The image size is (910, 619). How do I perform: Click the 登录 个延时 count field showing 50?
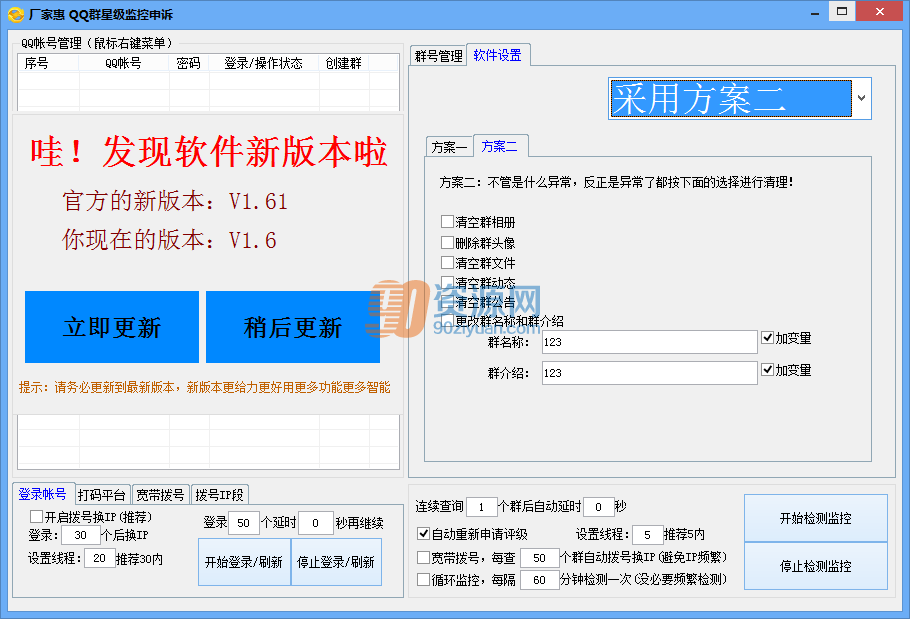pos(244,523)
